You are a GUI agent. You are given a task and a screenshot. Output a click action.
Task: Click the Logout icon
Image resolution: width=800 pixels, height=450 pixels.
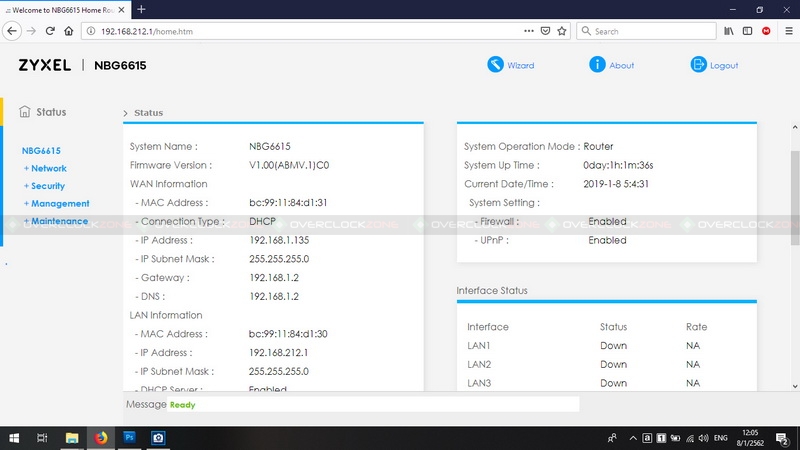(x=698, y=64)
